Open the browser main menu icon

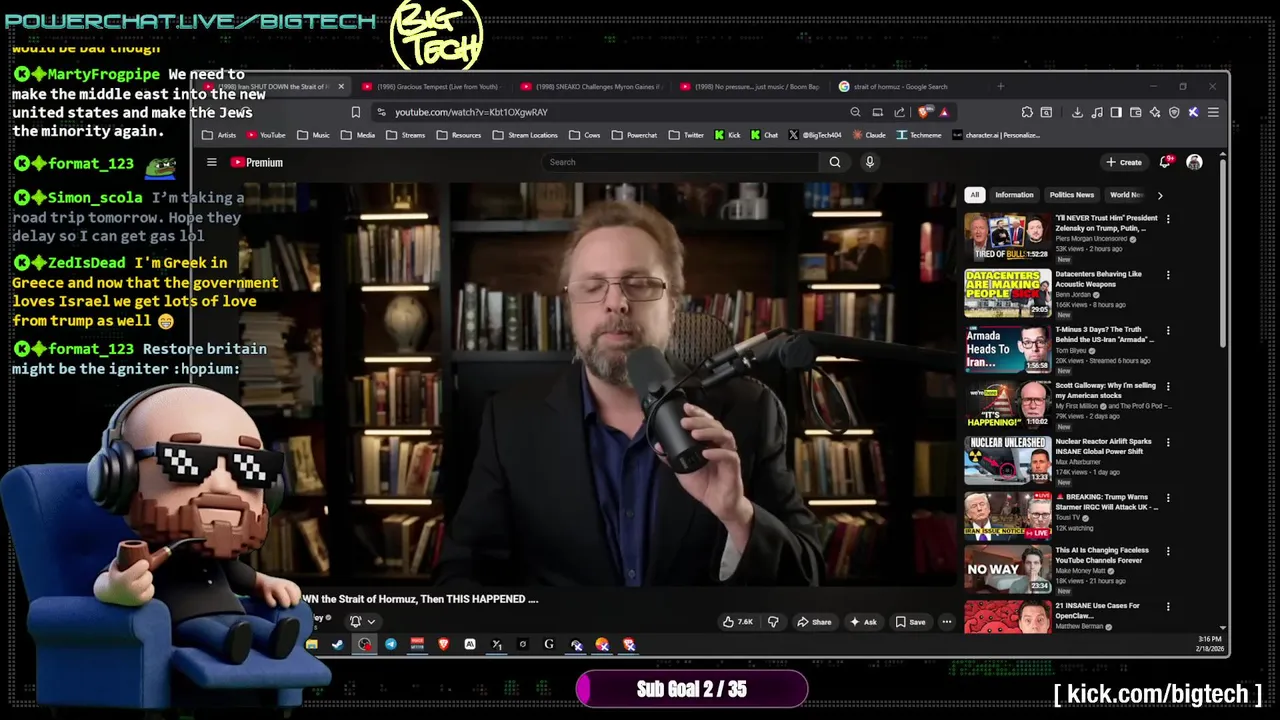point(1213,112)
